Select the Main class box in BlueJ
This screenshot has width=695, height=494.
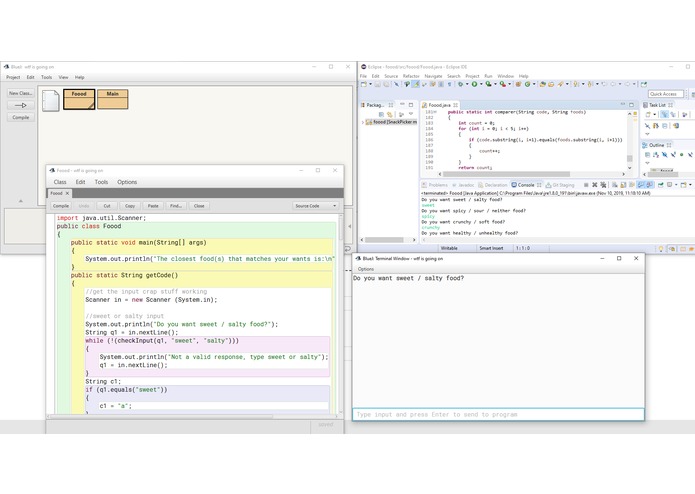pyautogui.click(x=112, y=99)
